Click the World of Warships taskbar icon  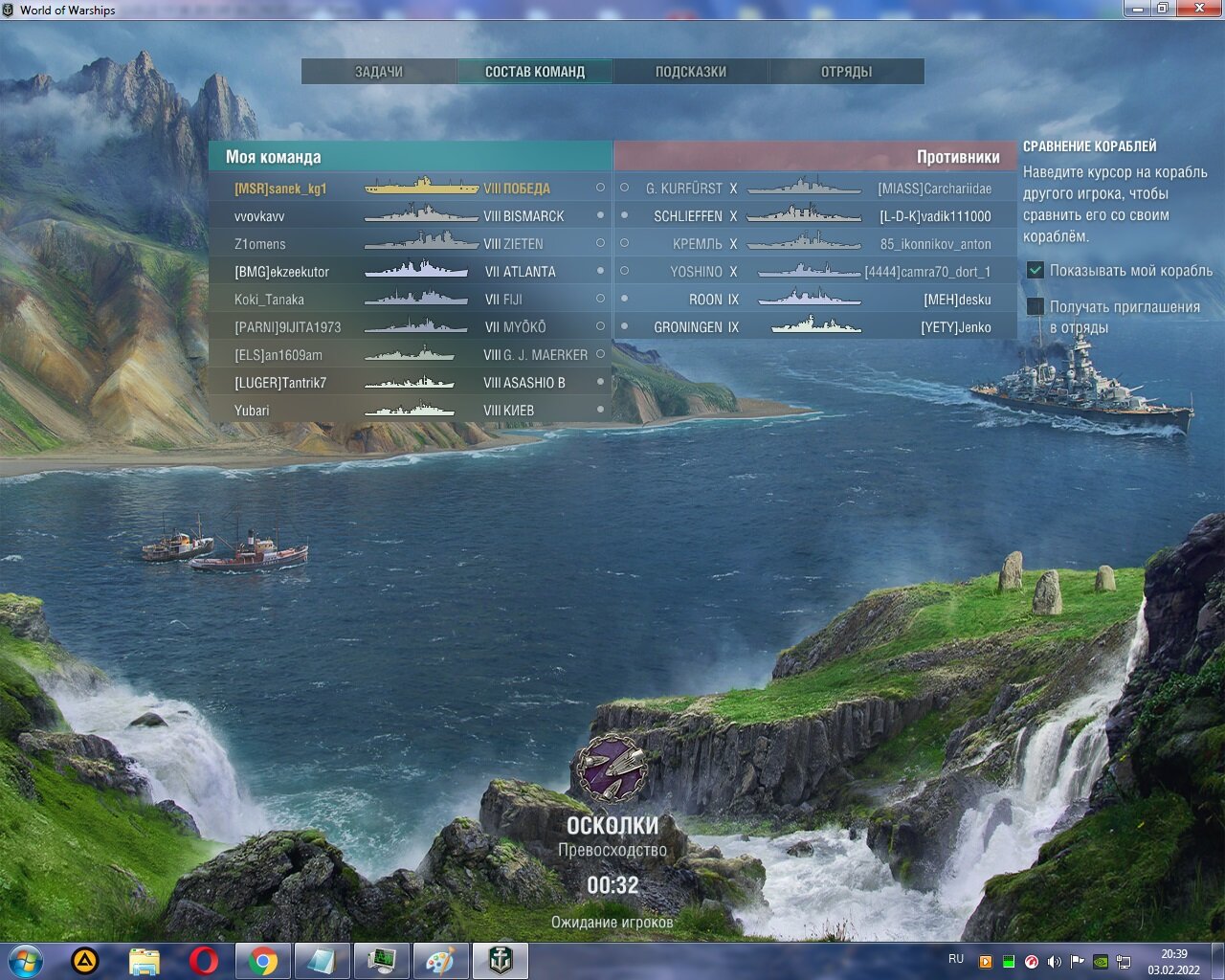pos(500,960)
